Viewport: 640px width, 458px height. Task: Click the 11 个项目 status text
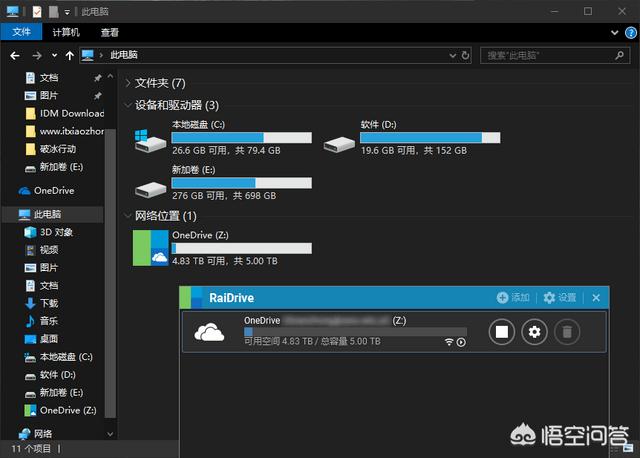(x=31, y=449)
